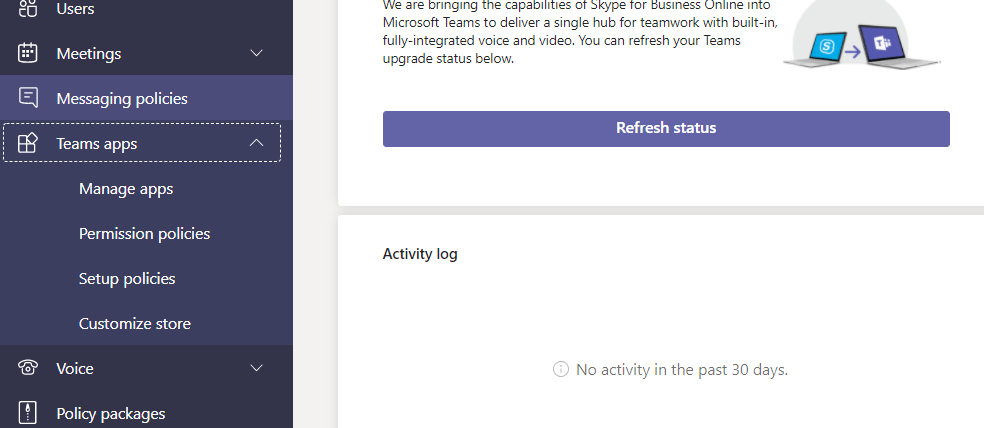The width and height of the screenshot is (984, 428).
Task: Click the Meetings calendar icon
Action: point(28,53)
